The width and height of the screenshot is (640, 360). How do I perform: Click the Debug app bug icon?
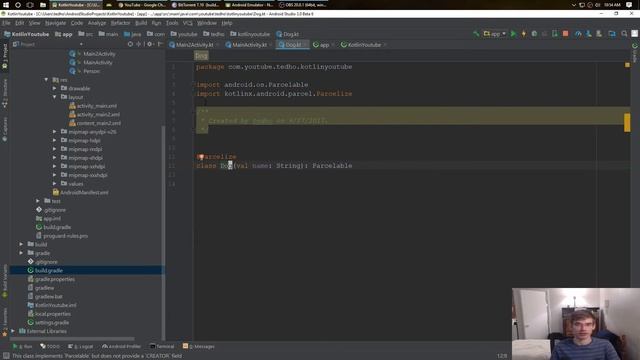click(x=534, y=34)
